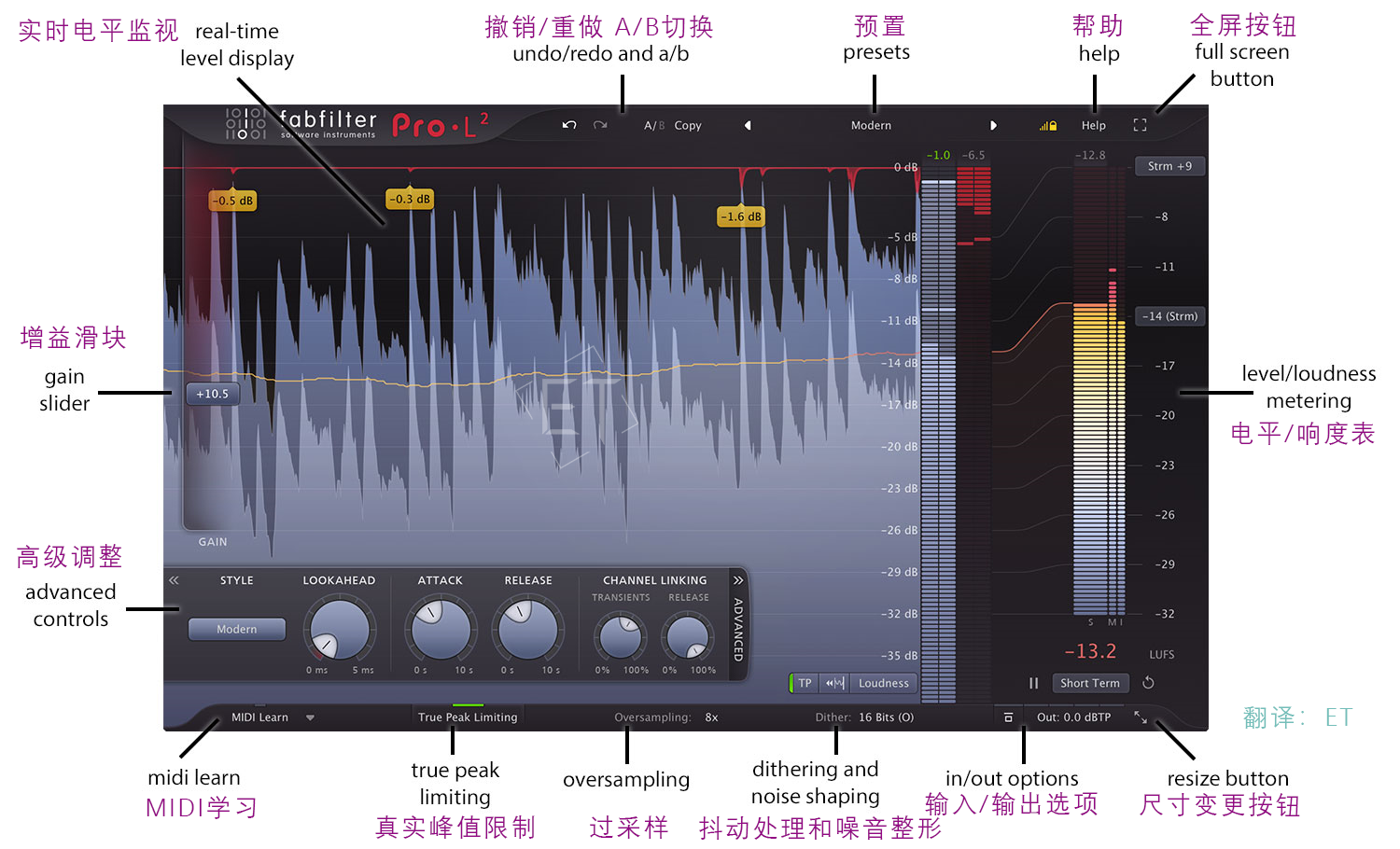
Task: Click the Short Term metering mode selector
Action: point(1089,682)
